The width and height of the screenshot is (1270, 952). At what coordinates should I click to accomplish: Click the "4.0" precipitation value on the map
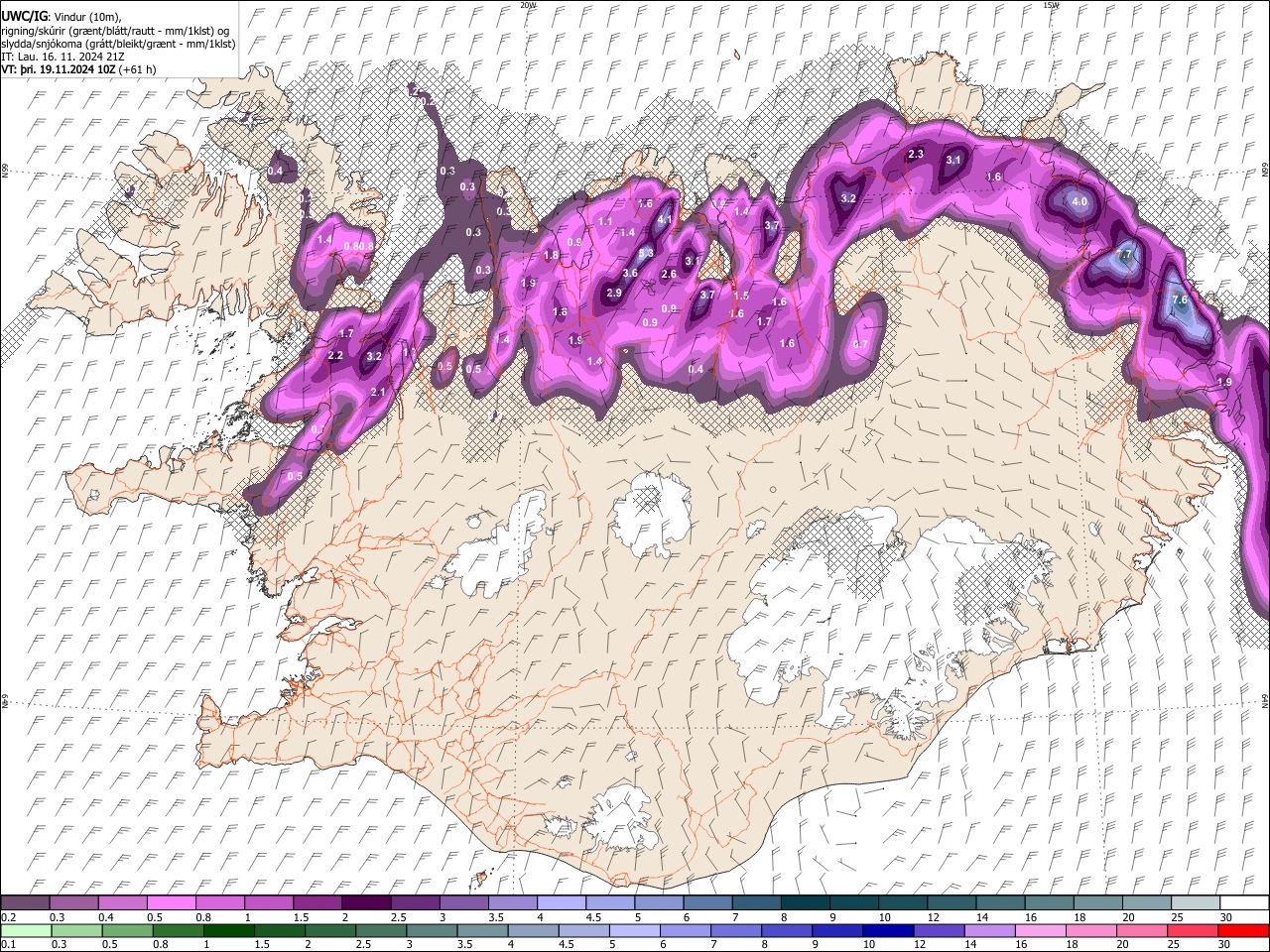[x=1080, y=201]
